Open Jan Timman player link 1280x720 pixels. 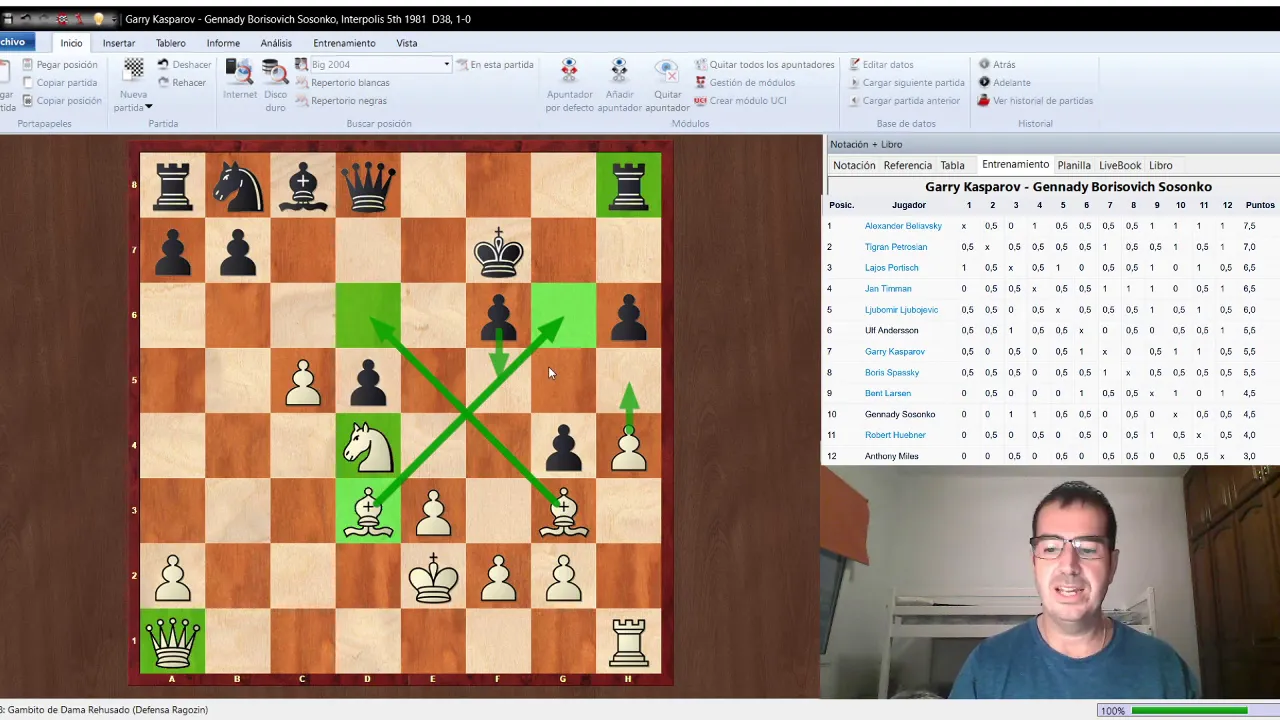tap(888, 289)
